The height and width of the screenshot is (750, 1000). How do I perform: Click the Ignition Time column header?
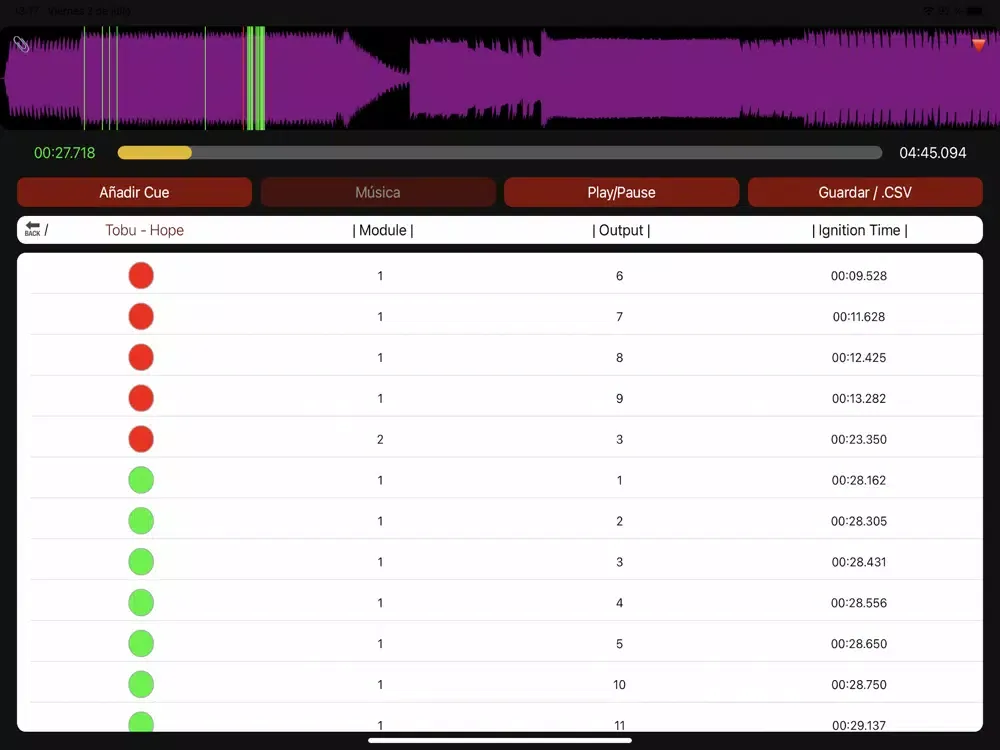tap(860, 230)
